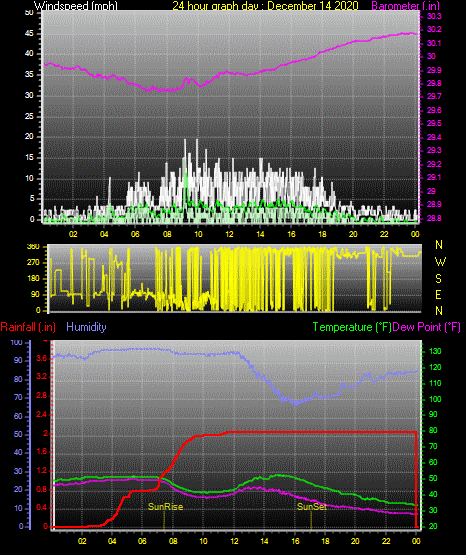Click the SunSet marker label
Screen dimensions: 466x555
tap(311, 507)
